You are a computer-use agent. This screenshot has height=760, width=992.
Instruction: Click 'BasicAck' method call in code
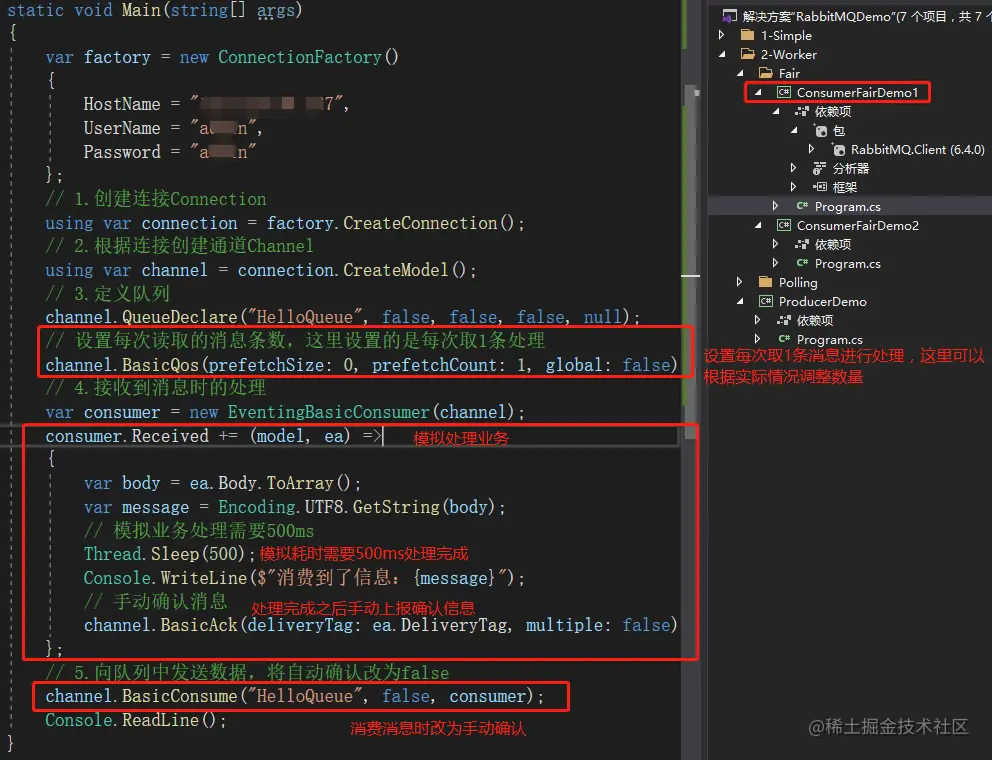coord(199,625)
